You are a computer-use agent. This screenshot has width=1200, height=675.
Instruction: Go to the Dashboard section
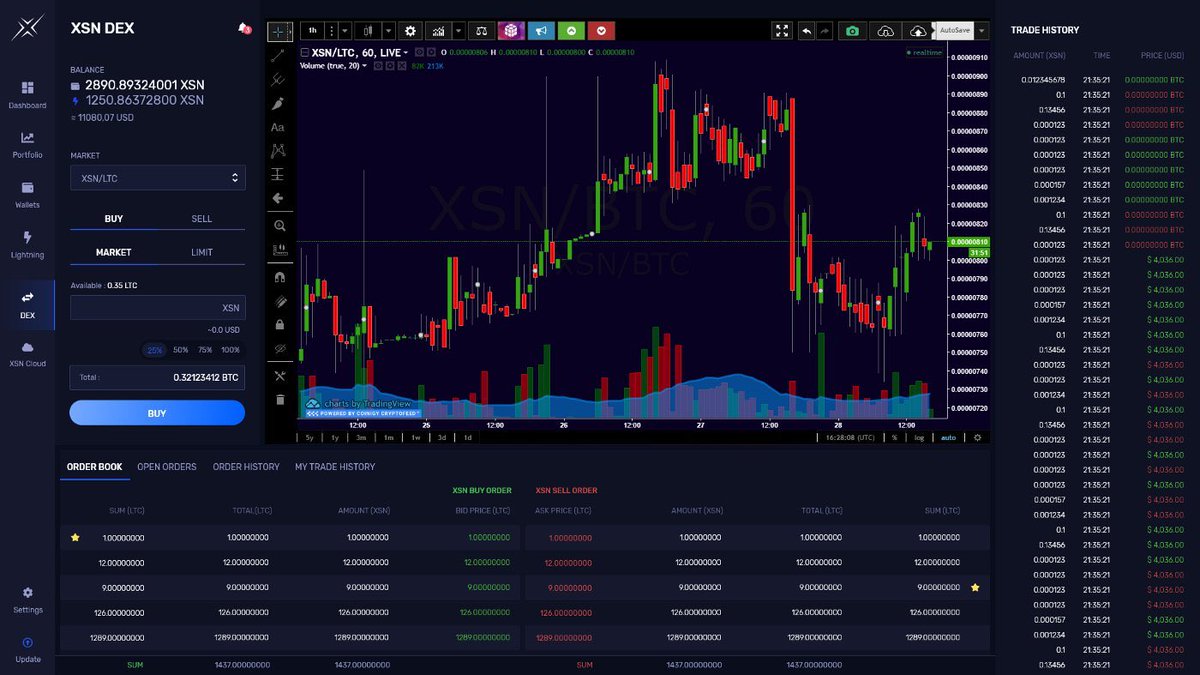(x=27, y=94)
